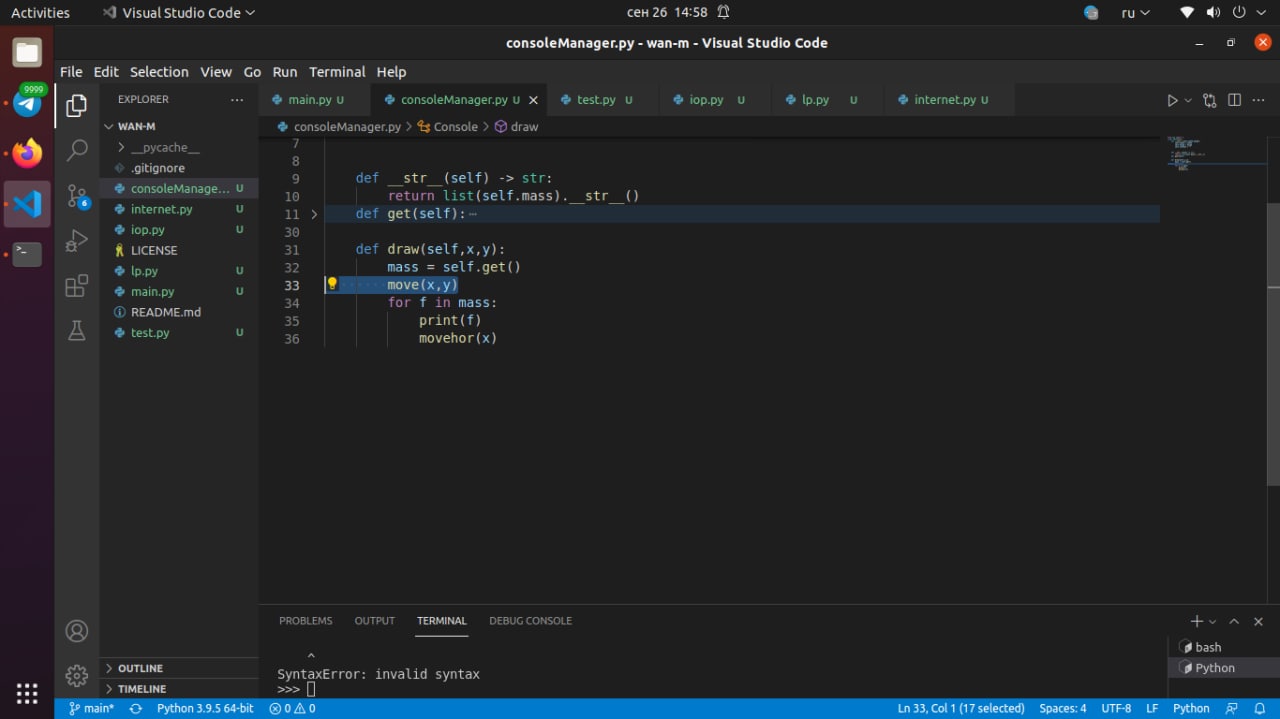Open the Source Control view
1280x719 pixels.
pos(77,196)
